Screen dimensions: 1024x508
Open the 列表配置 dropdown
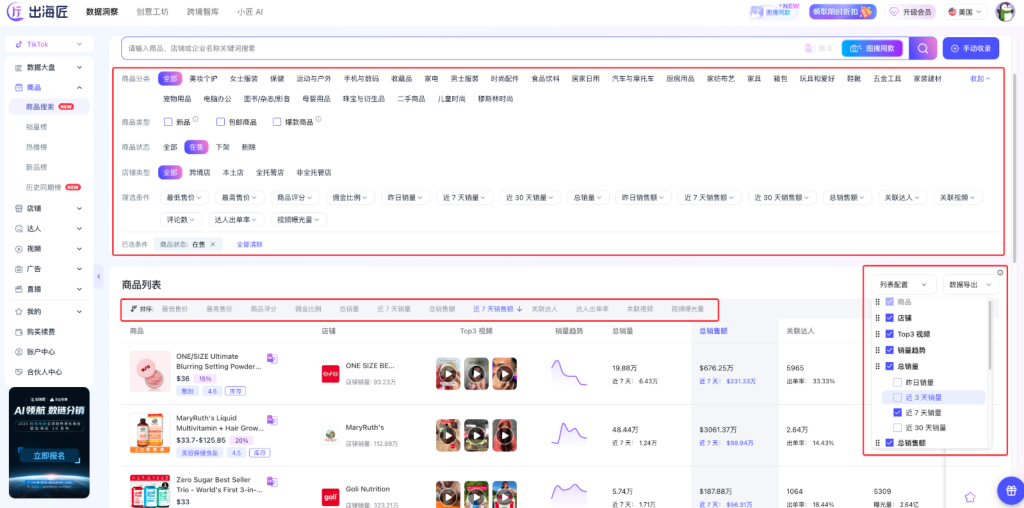click(902, 285)
